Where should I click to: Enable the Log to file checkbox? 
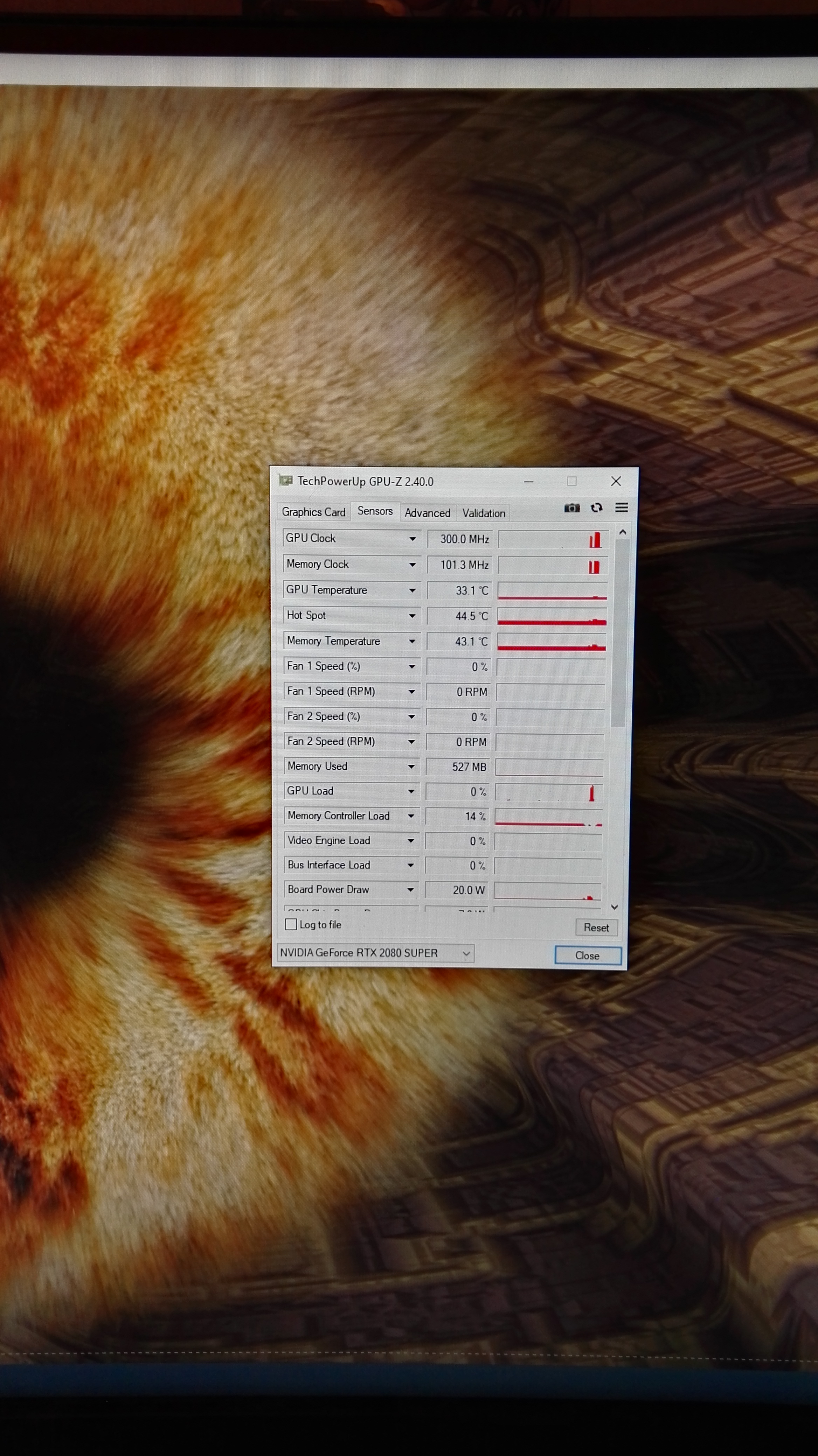point(291,925)
